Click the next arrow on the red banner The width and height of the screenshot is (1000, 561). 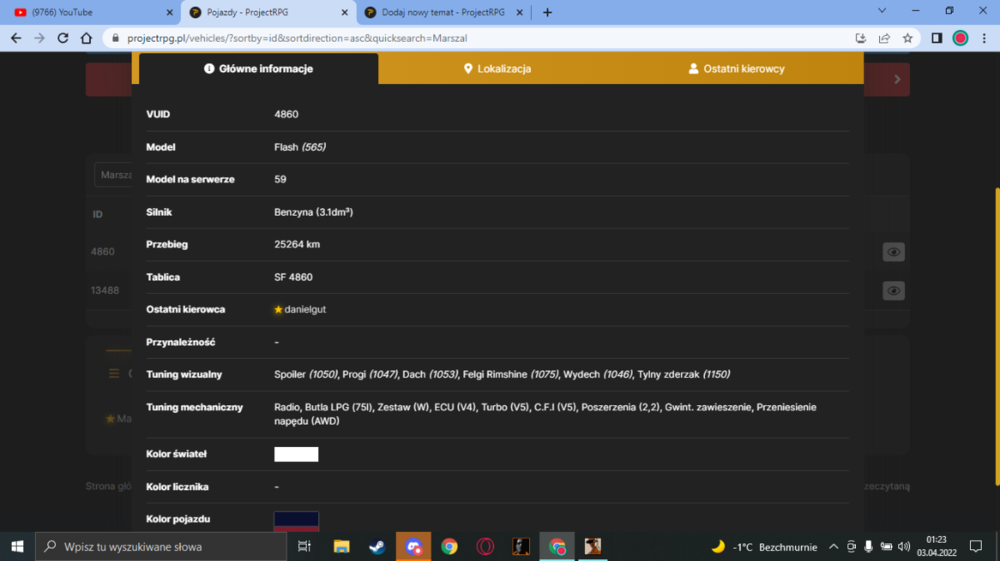click(897, 80)
